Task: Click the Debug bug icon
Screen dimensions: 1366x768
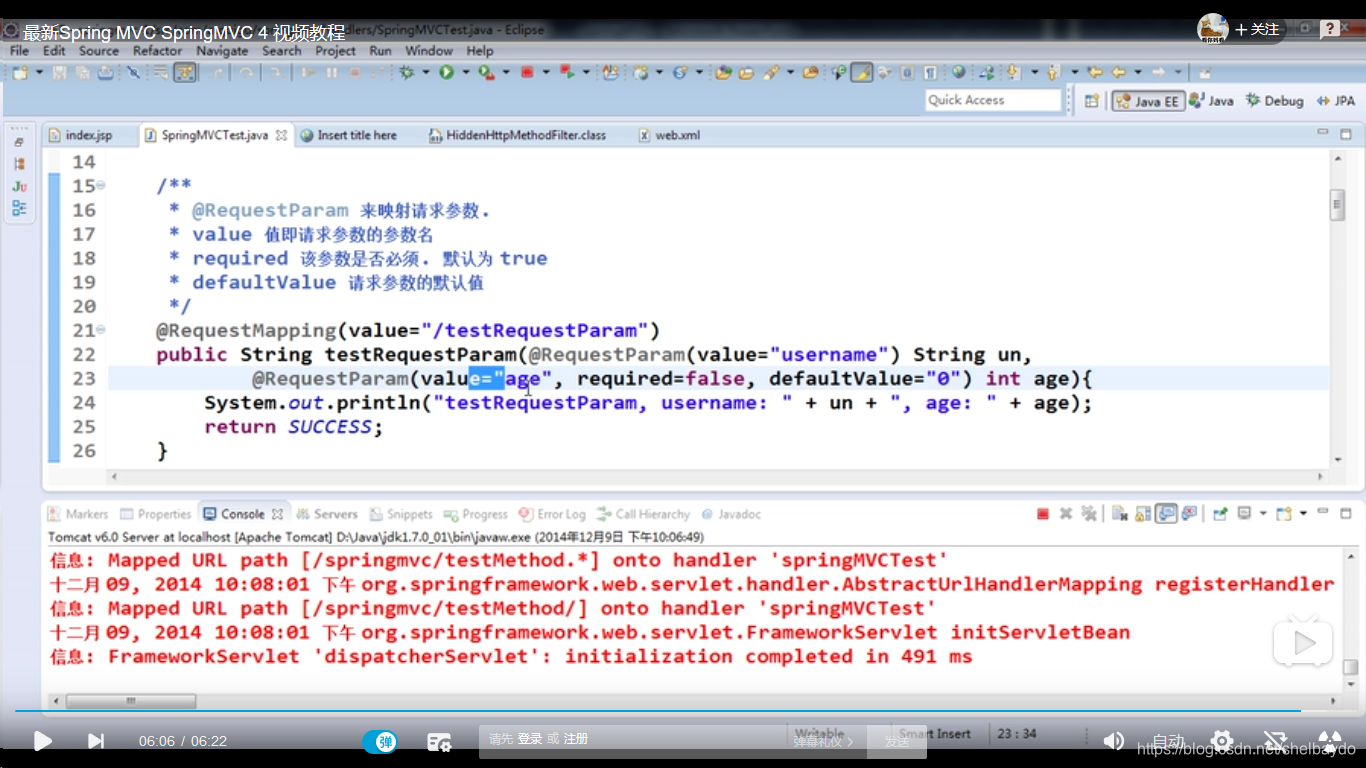Action: (x=407, y=73)
